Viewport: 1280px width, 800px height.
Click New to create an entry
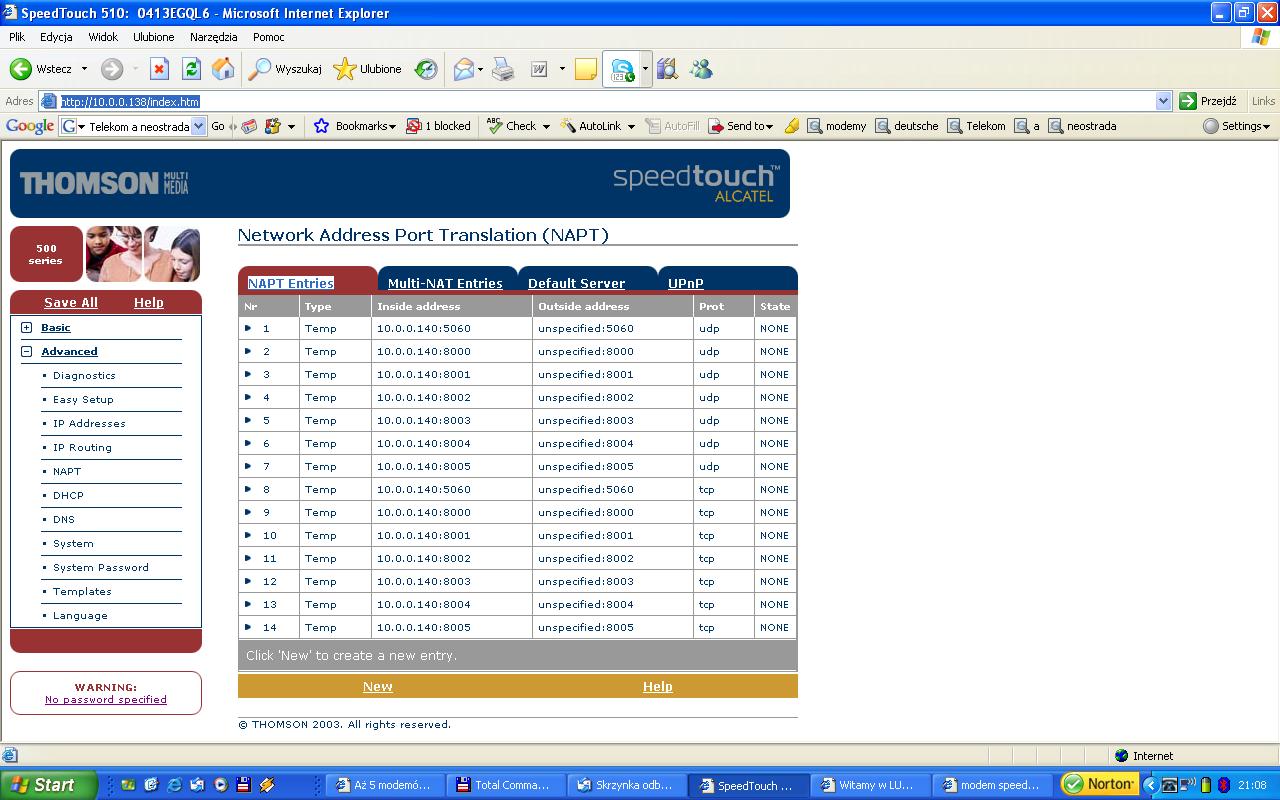pyautogui.click(x=377, y=686)
